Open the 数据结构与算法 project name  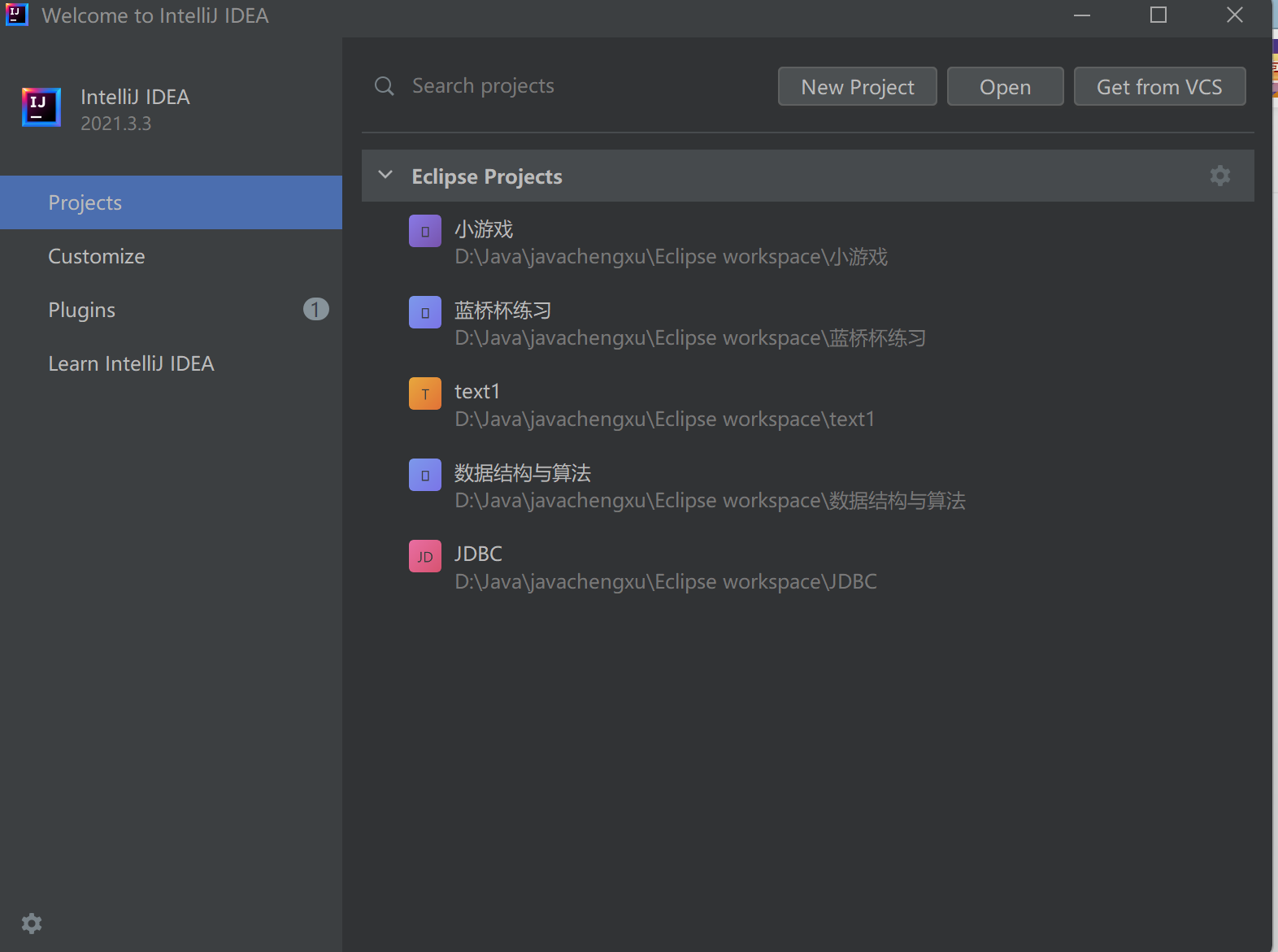(523, 473)
